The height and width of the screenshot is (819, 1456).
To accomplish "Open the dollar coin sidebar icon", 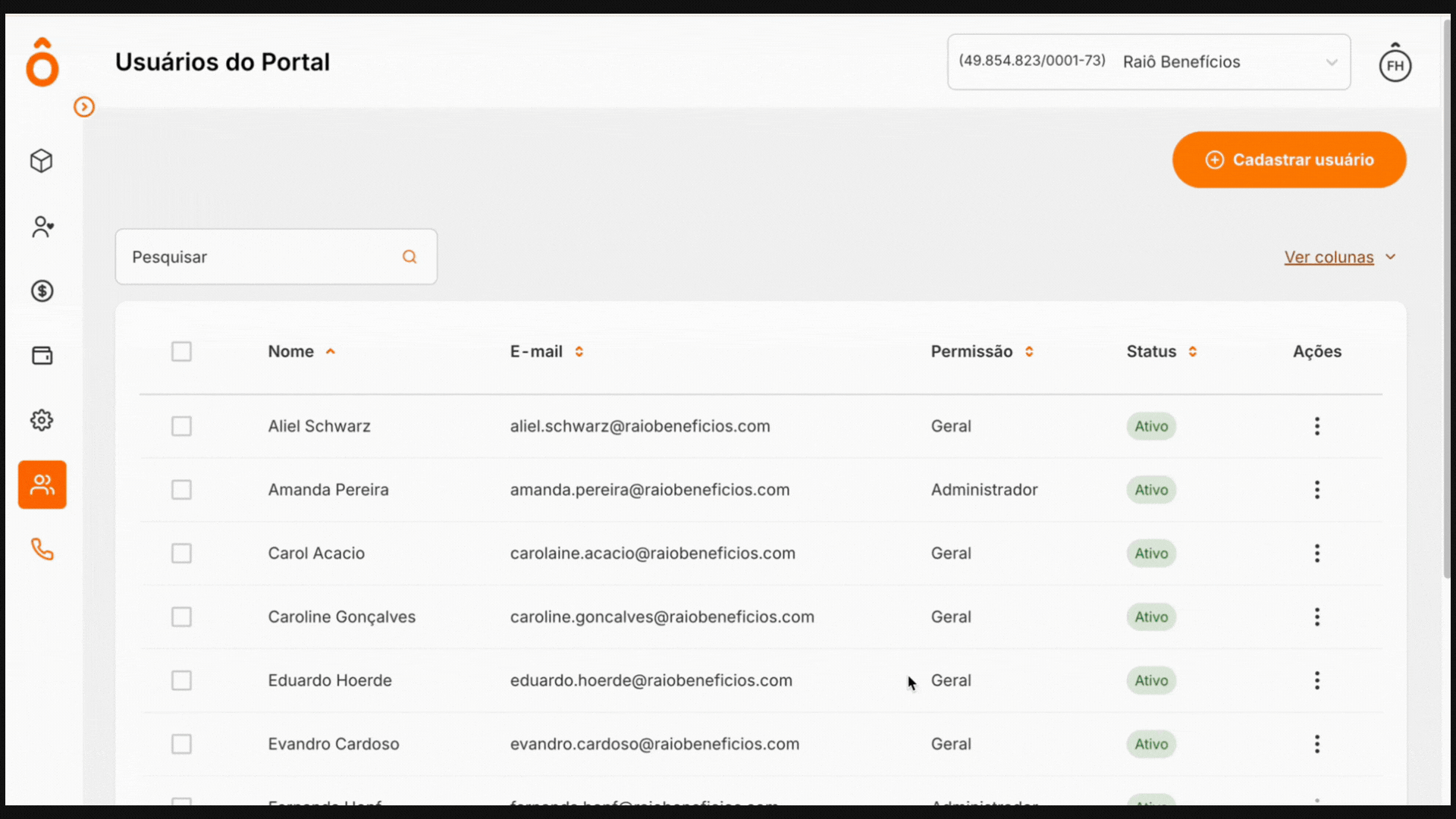I will coord(42,291).
